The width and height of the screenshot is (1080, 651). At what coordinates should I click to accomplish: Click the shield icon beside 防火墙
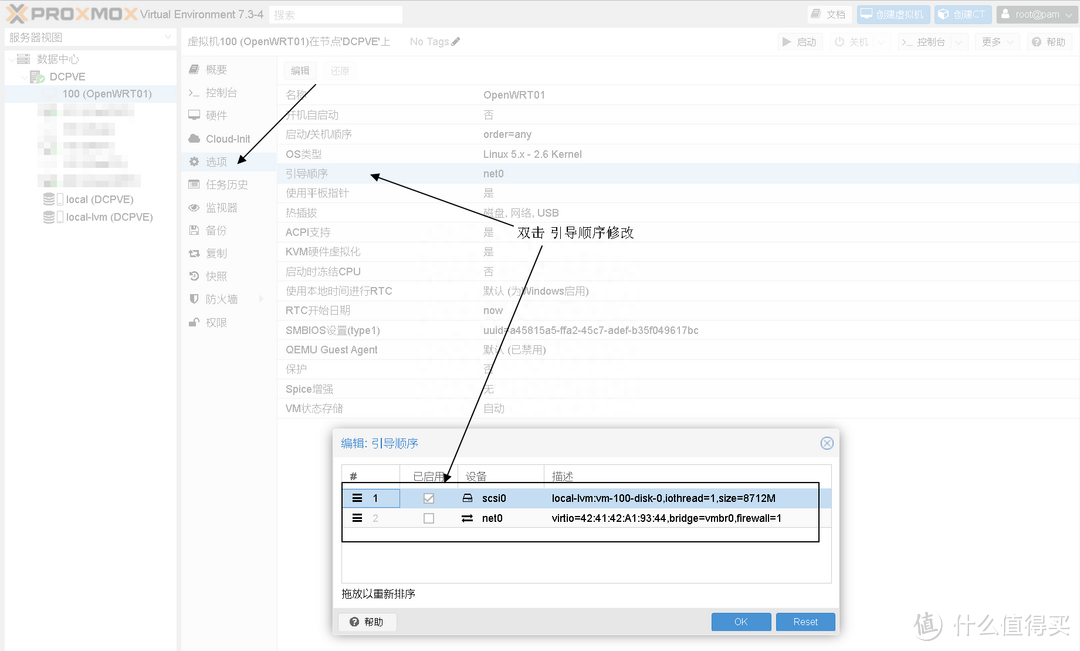point(194,299)
